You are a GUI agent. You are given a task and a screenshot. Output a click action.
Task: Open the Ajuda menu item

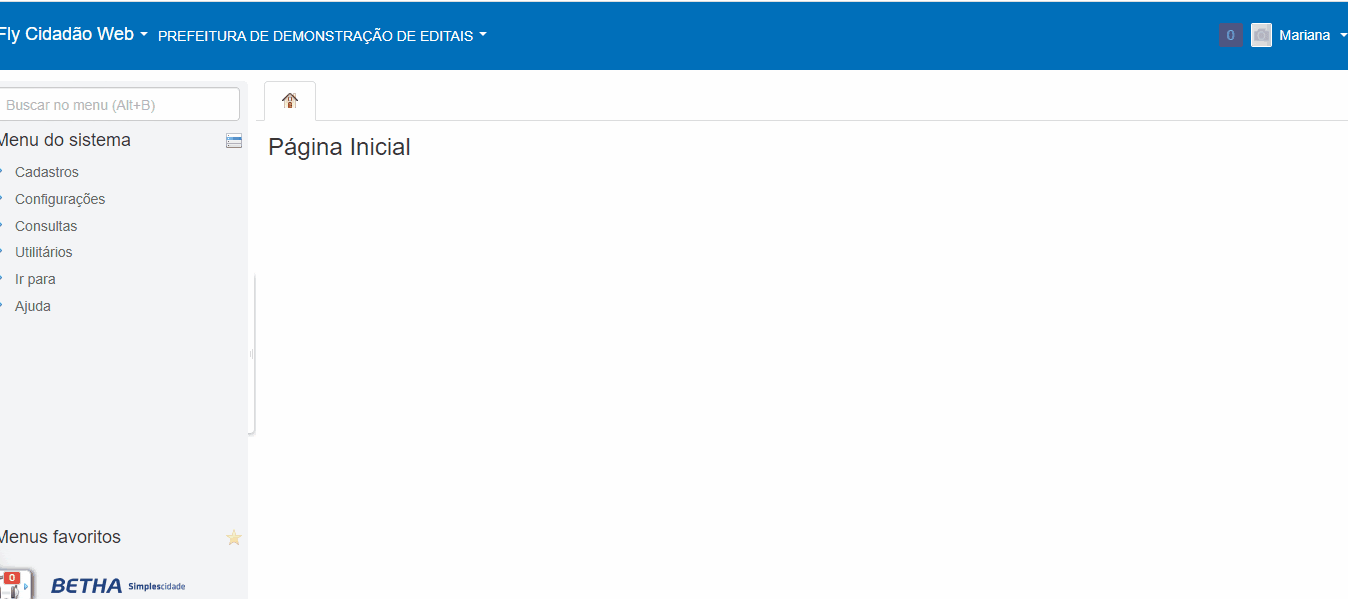32,306
